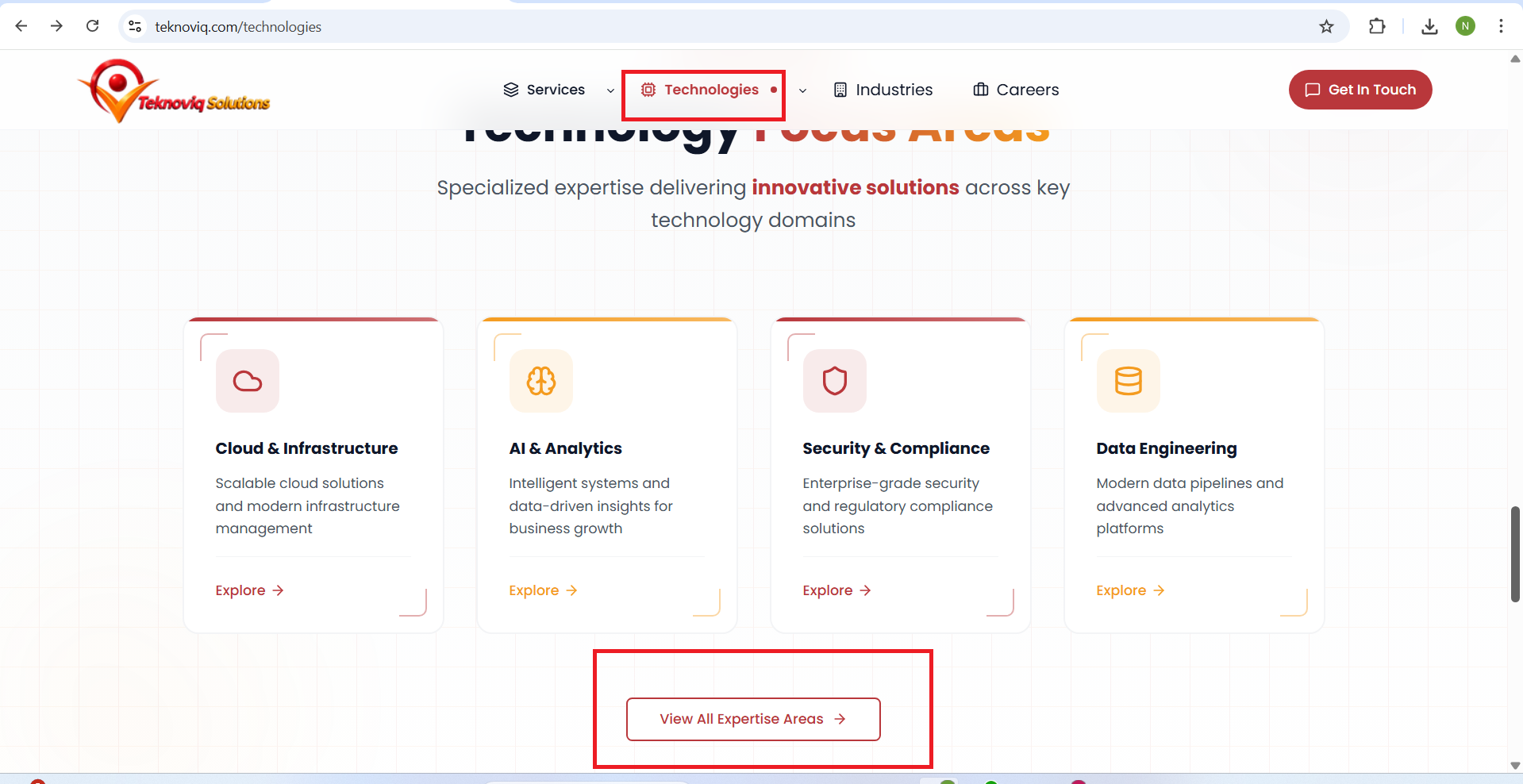Viewport: 1523px width, 784px height.
Task: Open the browser extensions puzzle icon
Action: coord(1377,27)
